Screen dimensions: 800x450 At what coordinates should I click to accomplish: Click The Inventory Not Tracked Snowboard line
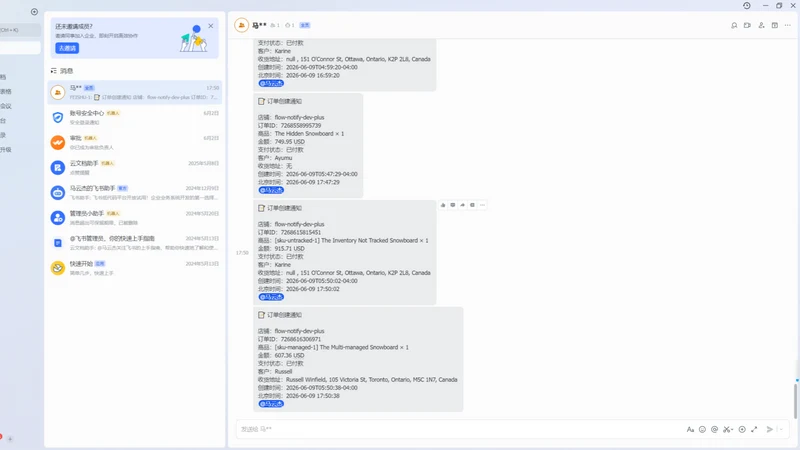343,240
